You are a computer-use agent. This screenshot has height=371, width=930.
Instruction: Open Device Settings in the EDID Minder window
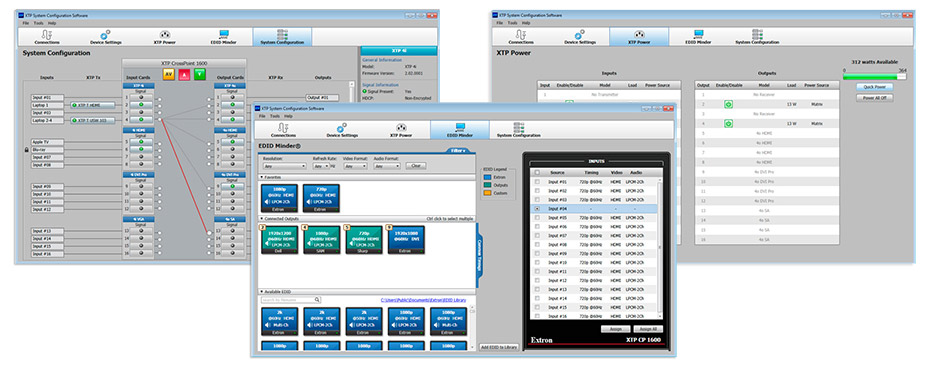click(x=342, y=130)
